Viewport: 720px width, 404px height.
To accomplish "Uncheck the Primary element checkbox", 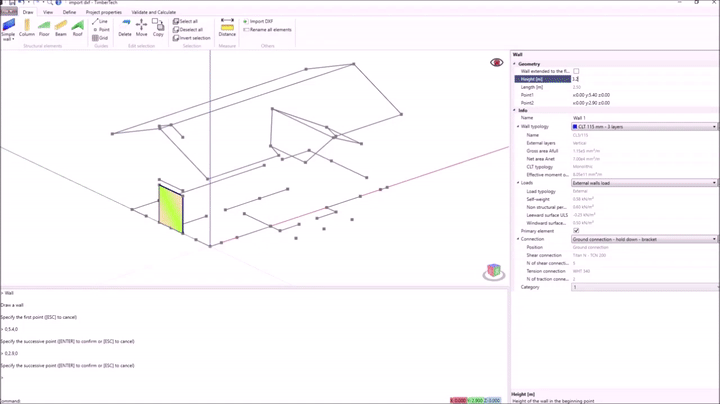I will [576, 231].
